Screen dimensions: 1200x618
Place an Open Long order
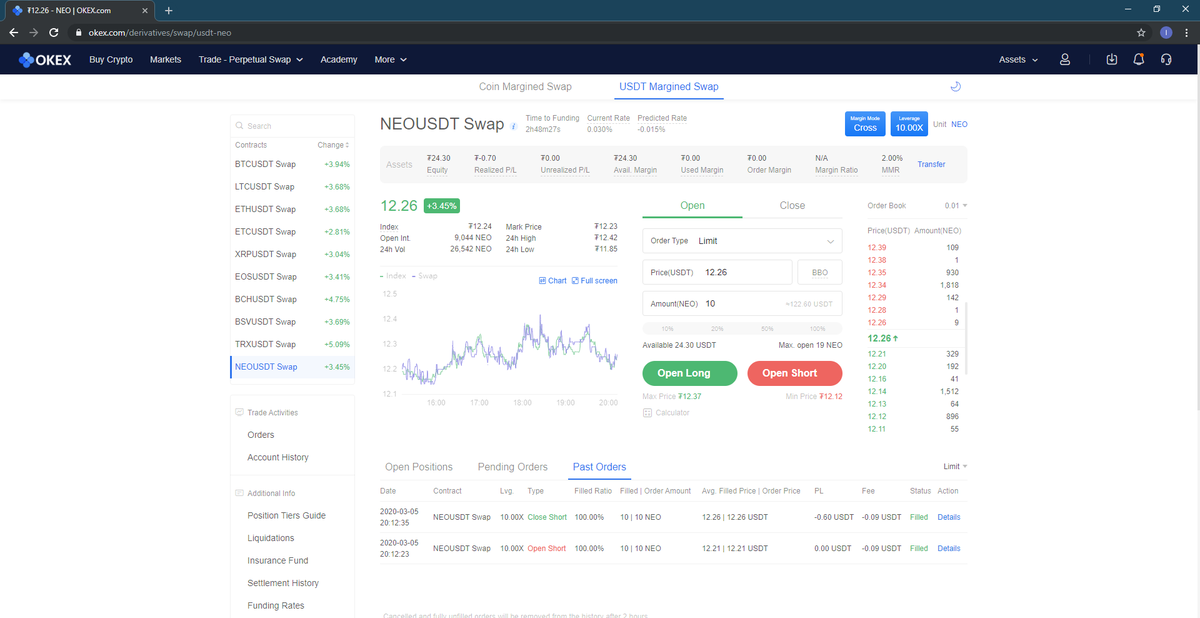pyautogui.click(x=692, y=373)
